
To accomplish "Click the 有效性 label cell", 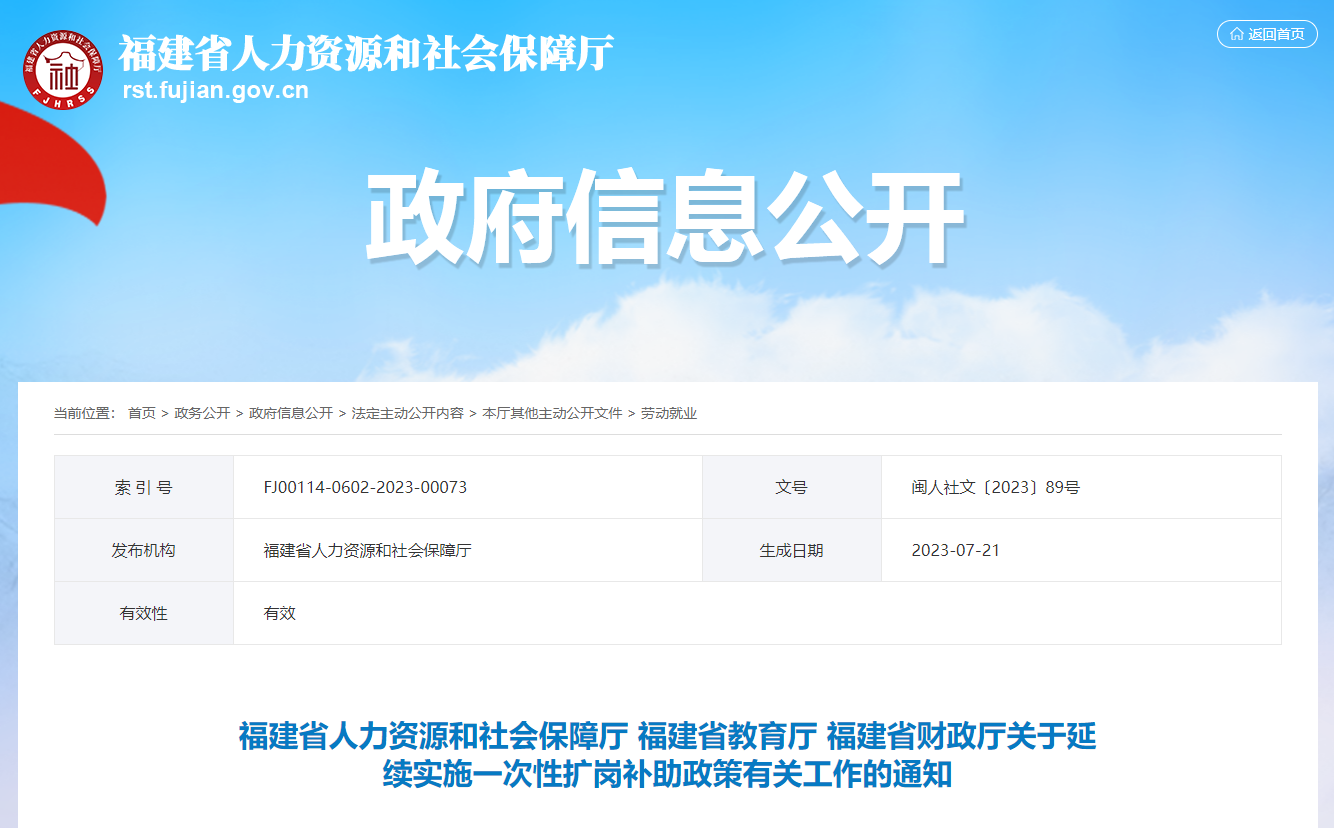I will tap(144, 614).
